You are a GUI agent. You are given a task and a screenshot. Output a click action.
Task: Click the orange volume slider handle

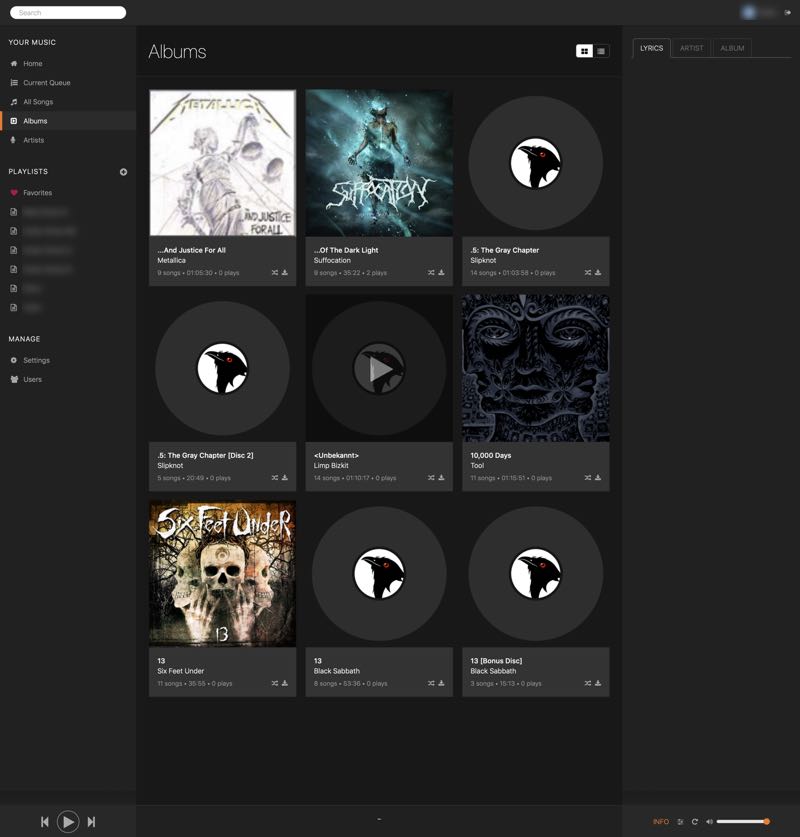(766, 822)
